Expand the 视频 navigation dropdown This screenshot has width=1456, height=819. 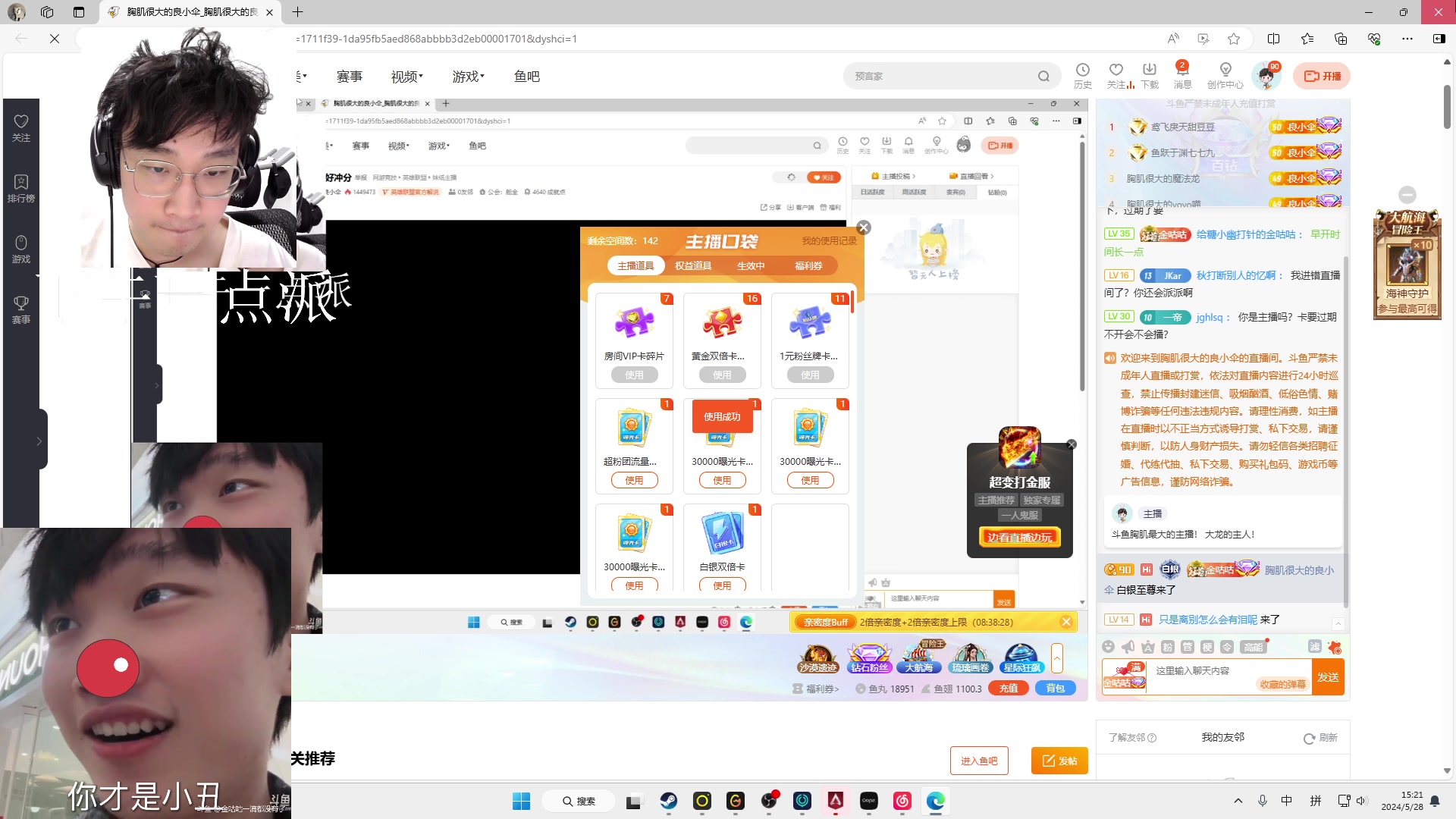coord(407,77)
